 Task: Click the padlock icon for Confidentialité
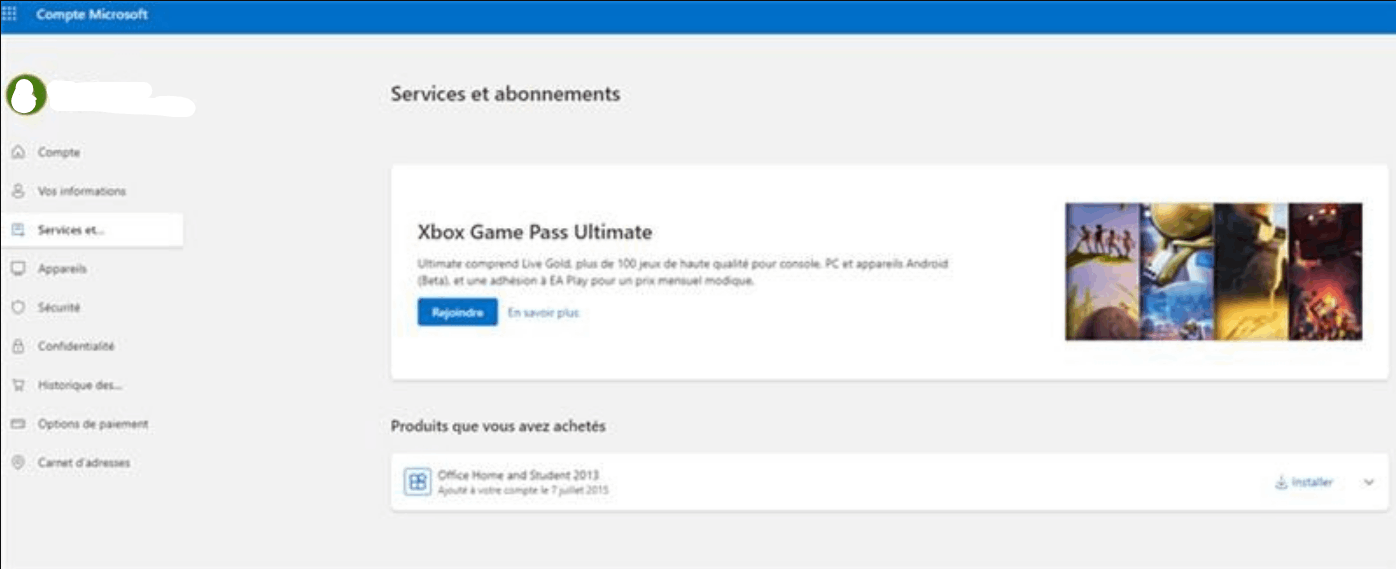point(18,346)
